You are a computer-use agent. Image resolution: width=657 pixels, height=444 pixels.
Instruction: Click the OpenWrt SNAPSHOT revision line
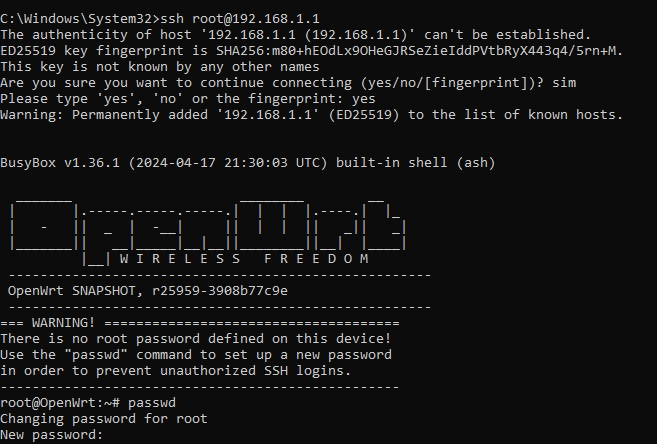(x=147, y=291)
